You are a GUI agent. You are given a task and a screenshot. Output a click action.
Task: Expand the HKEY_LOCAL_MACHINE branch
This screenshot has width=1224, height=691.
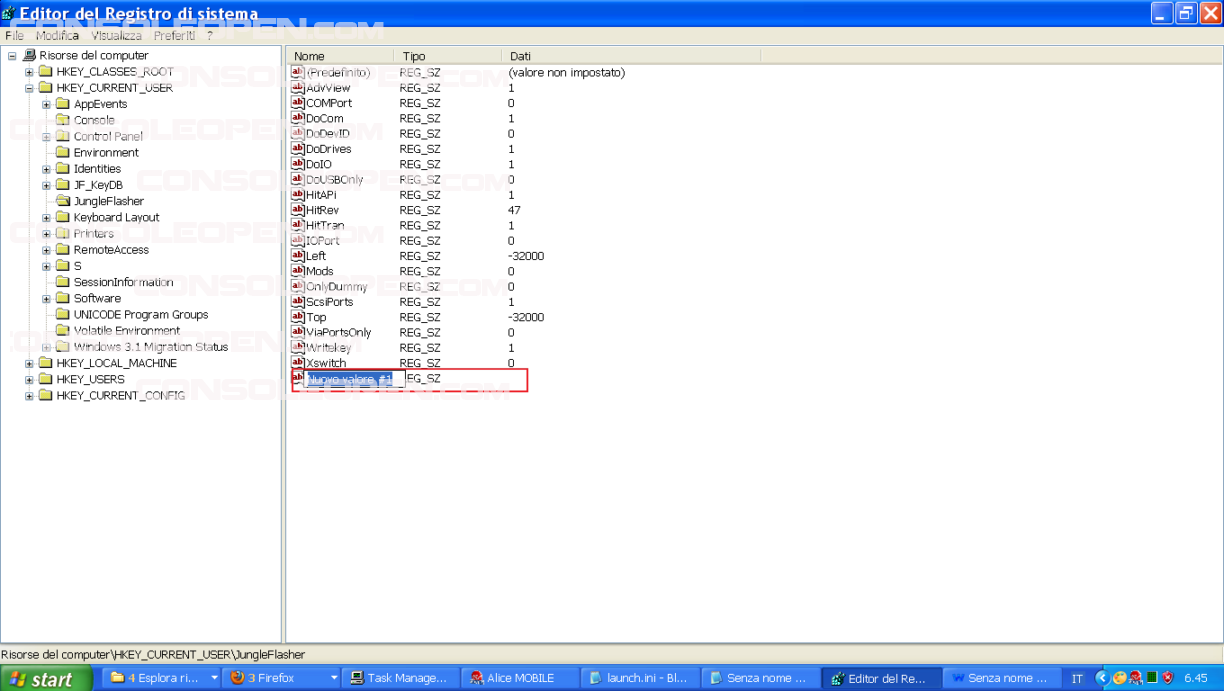click(29, 364)
